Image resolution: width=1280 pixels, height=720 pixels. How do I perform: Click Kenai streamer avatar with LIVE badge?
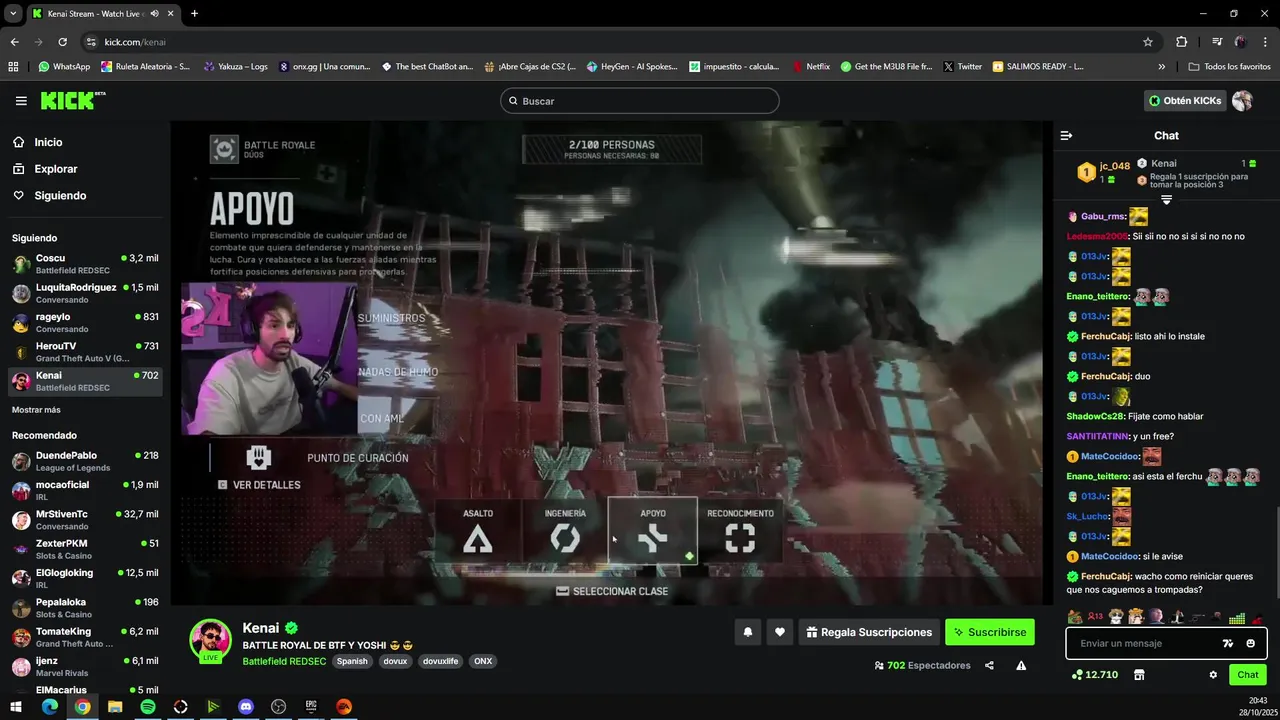tap(210, 641)
